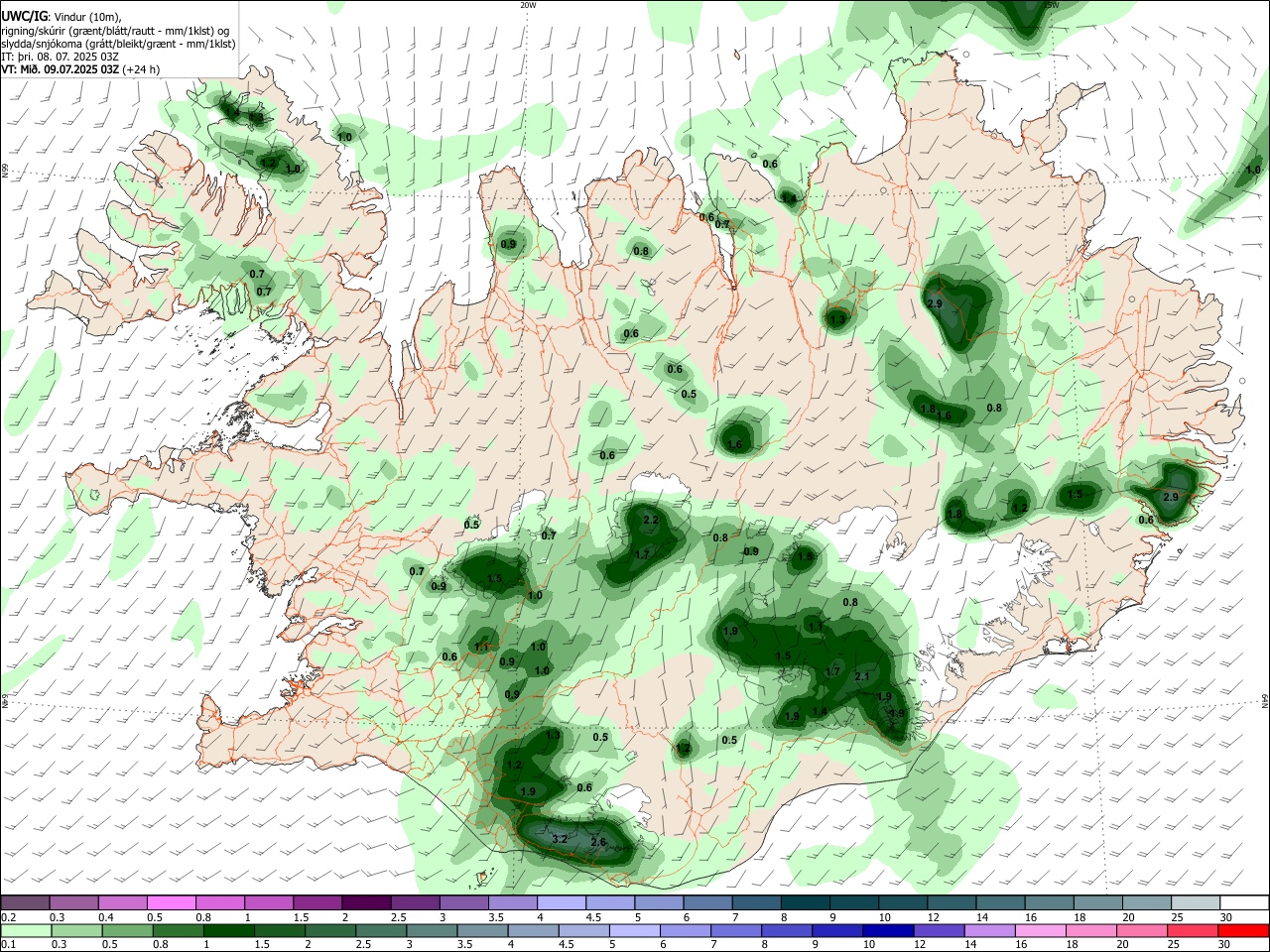Click the pure red swatch at the legend's lower-right end
The width and height of the screenshot is (1270, 952).
tap(1243, 930)
